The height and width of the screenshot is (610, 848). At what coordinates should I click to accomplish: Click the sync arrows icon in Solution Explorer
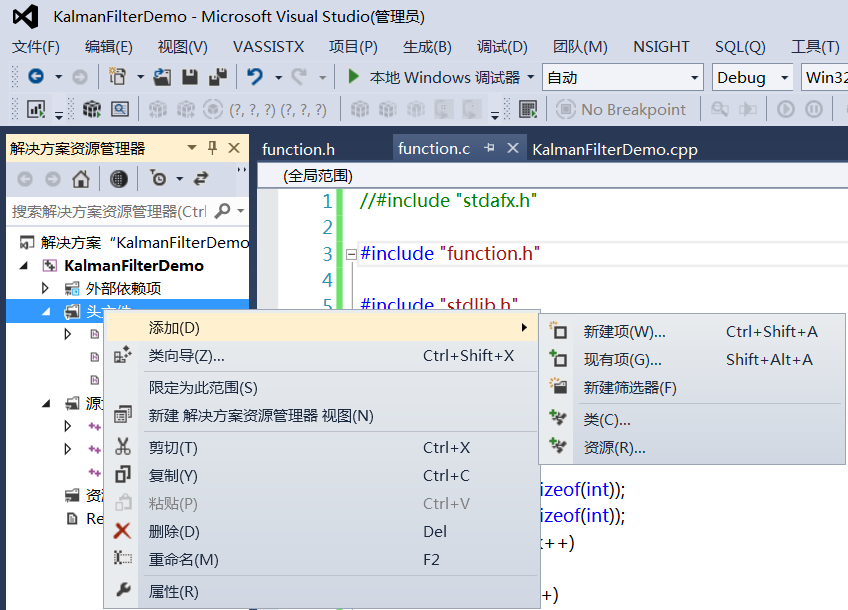[201, 178]
